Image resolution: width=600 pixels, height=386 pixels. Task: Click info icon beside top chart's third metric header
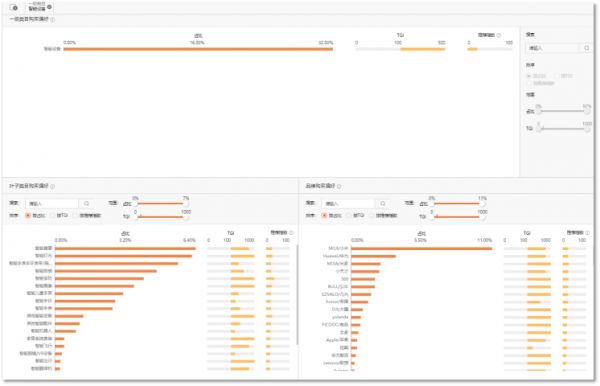point(499,35)
